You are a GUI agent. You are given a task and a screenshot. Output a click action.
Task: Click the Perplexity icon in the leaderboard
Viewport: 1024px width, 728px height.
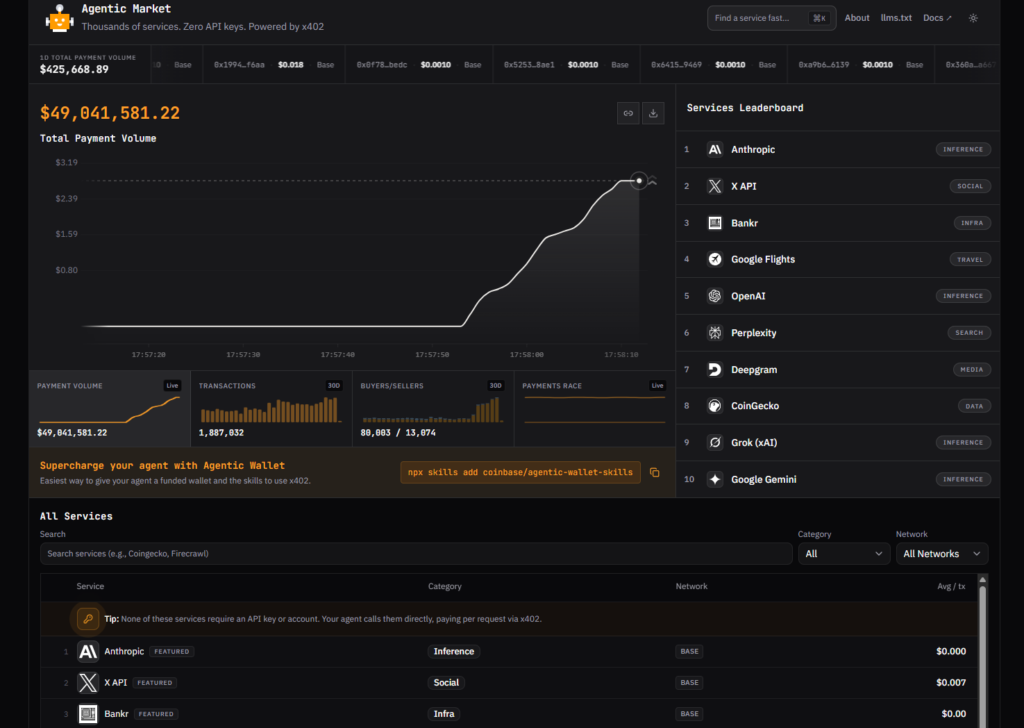coord(714,332)
